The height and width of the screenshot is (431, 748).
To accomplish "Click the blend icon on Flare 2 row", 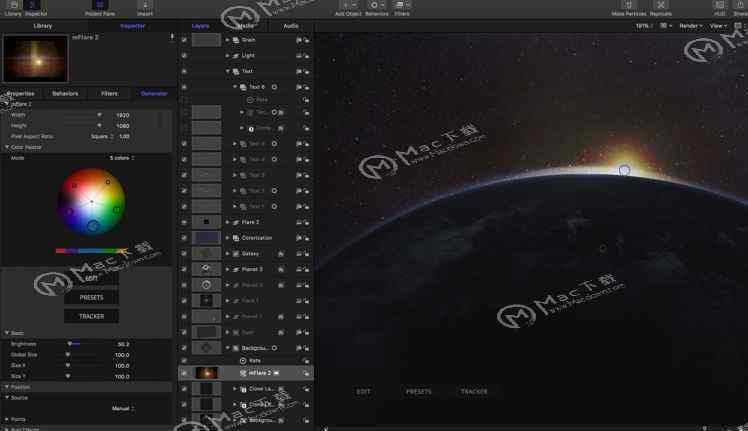I will [x=299, y=222].
